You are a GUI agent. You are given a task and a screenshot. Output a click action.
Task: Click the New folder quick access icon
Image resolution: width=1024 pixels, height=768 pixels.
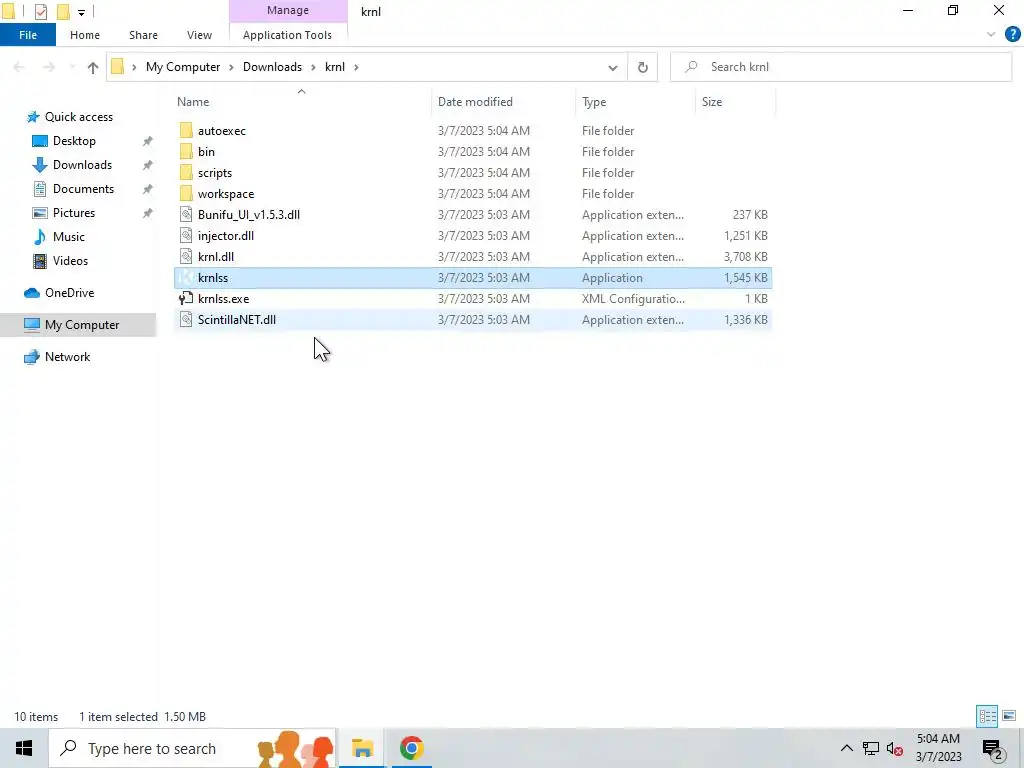[63, 12]
